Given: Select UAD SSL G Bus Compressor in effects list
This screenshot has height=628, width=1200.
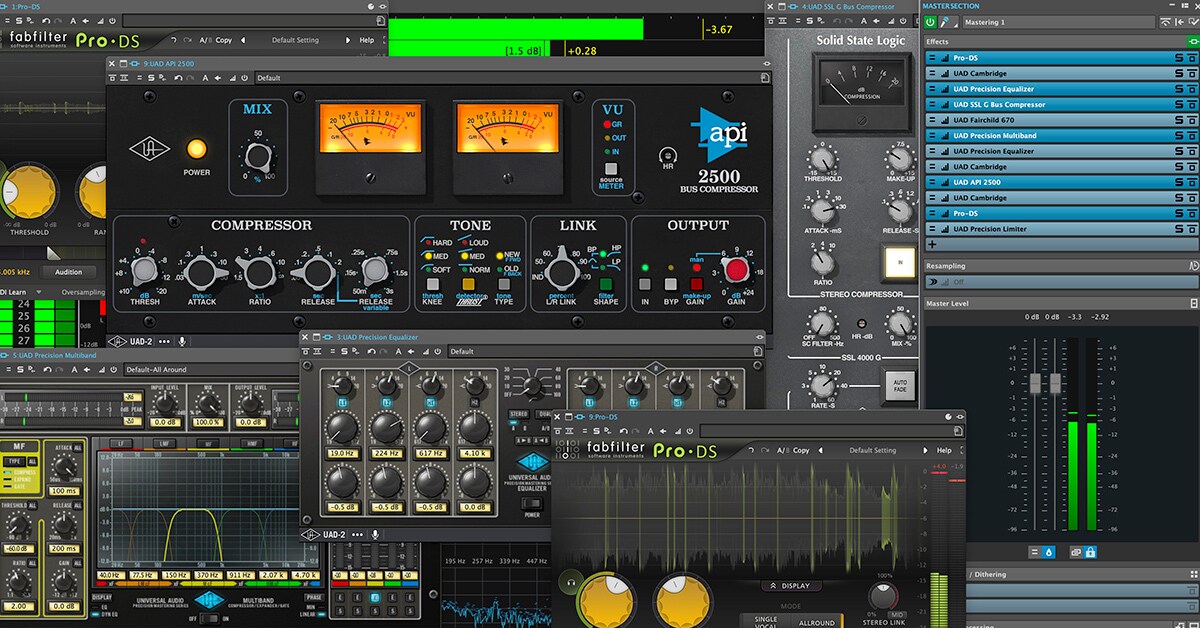Looking at the screenshot, I should pyautogui.click(x=1061, y=105).
